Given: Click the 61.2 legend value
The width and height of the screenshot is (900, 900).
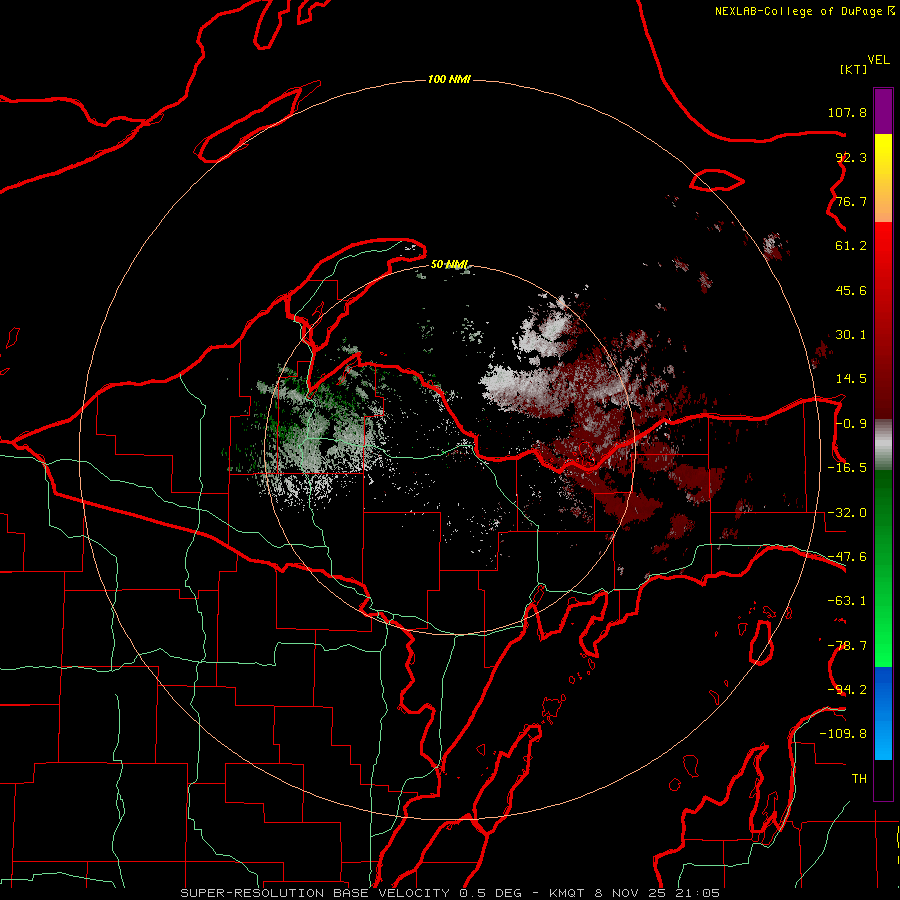Looking at the screenshot, I should point(851,246).
